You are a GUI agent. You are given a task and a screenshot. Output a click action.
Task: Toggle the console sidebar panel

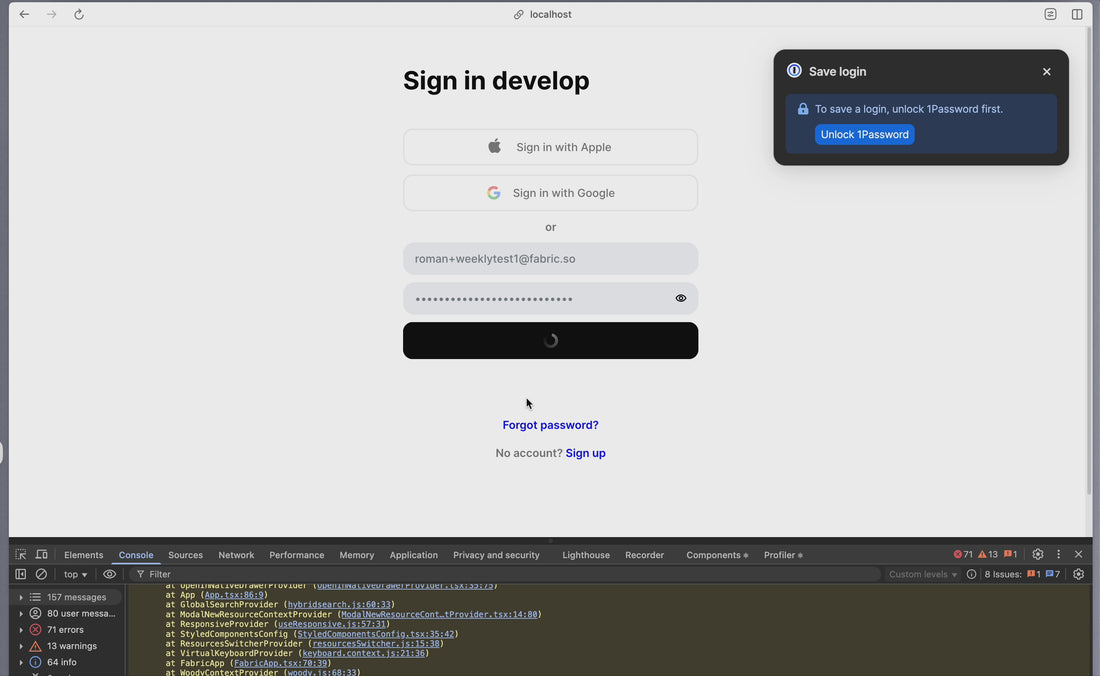(x=20, y=575)
